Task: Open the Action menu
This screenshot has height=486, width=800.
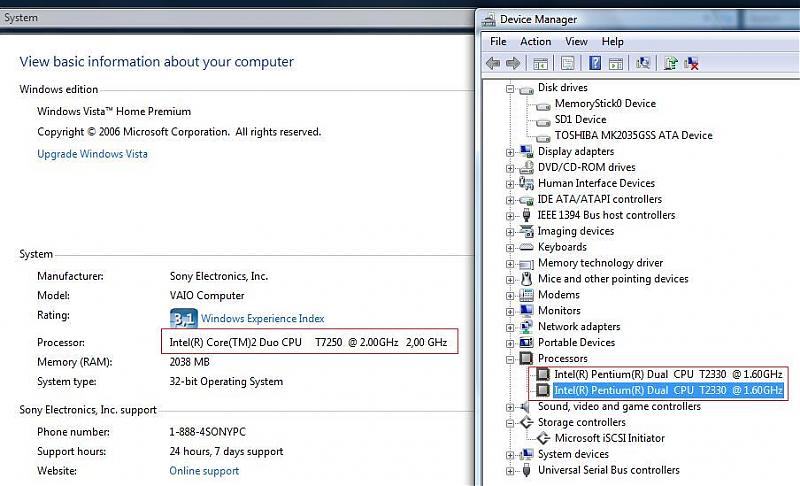Action: [535, 42]
